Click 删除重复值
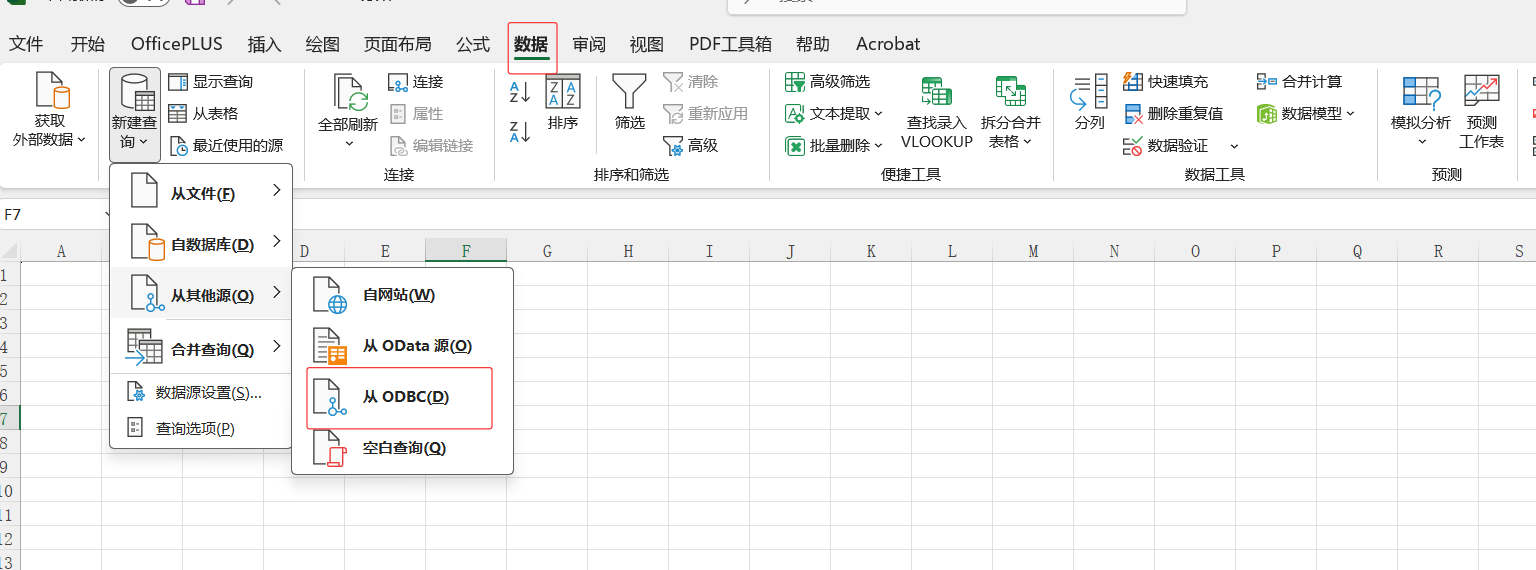1536x570 pixels. pos(1174,114)
